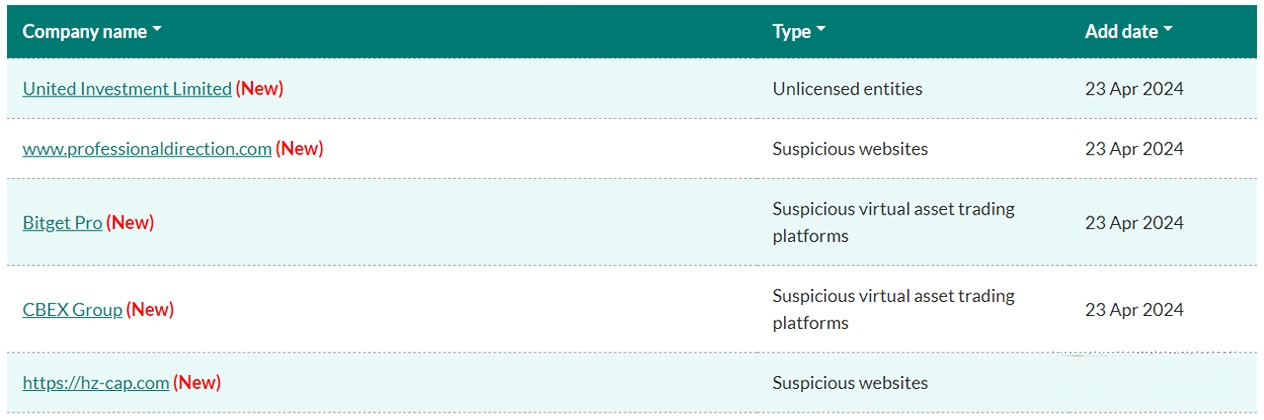This screenshot has width=1264, height=420.
Task: Open the Bitget Pro entry
Action: (x=62, y=223)
